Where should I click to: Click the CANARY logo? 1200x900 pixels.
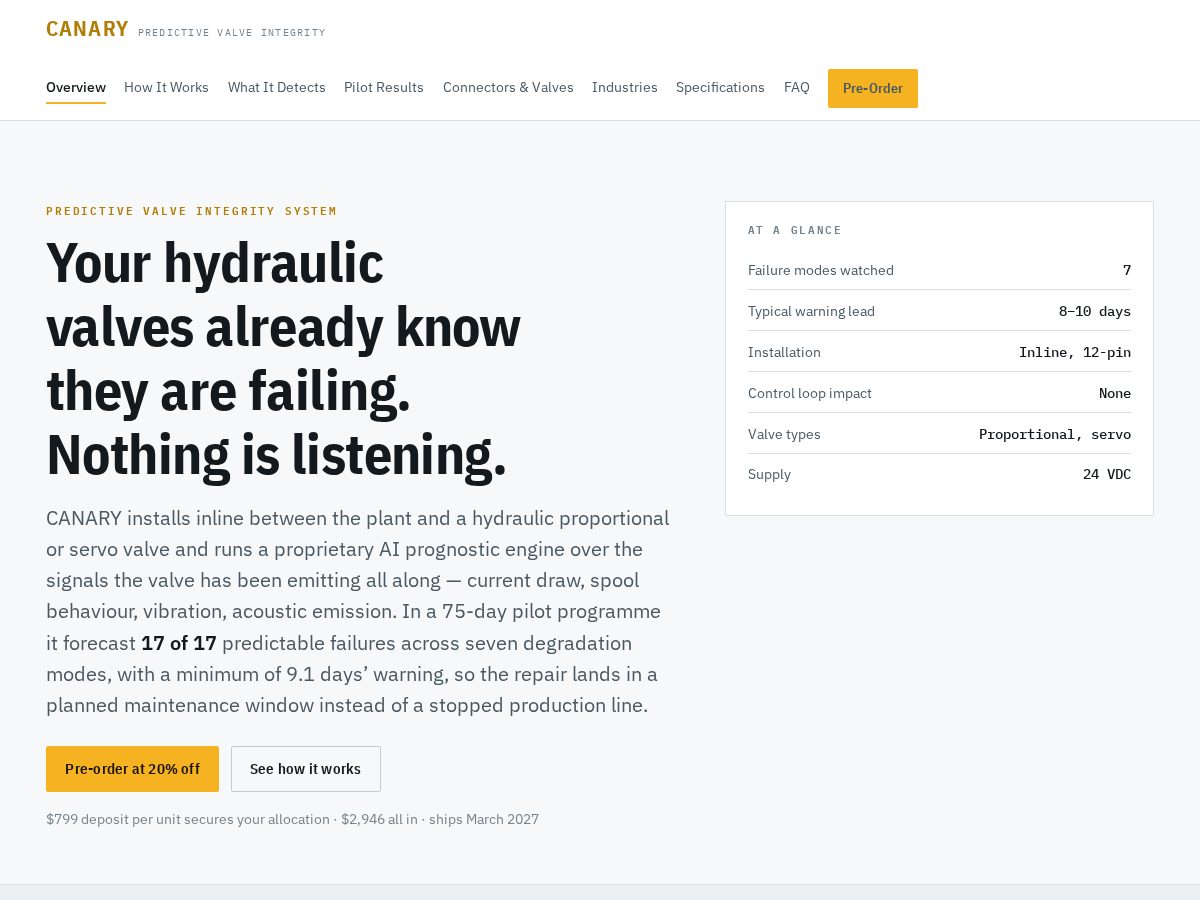(x=87, y=29)
